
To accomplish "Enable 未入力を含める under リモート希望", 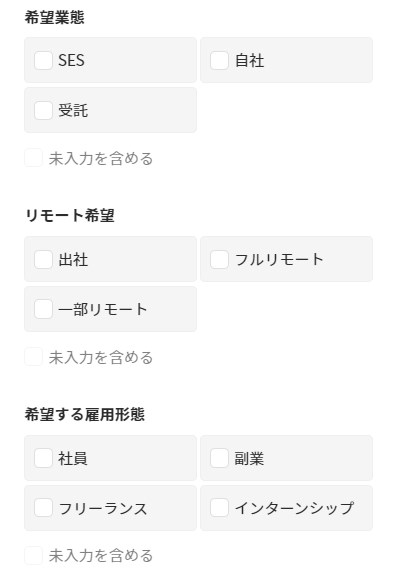I will (x=33, y=357).
